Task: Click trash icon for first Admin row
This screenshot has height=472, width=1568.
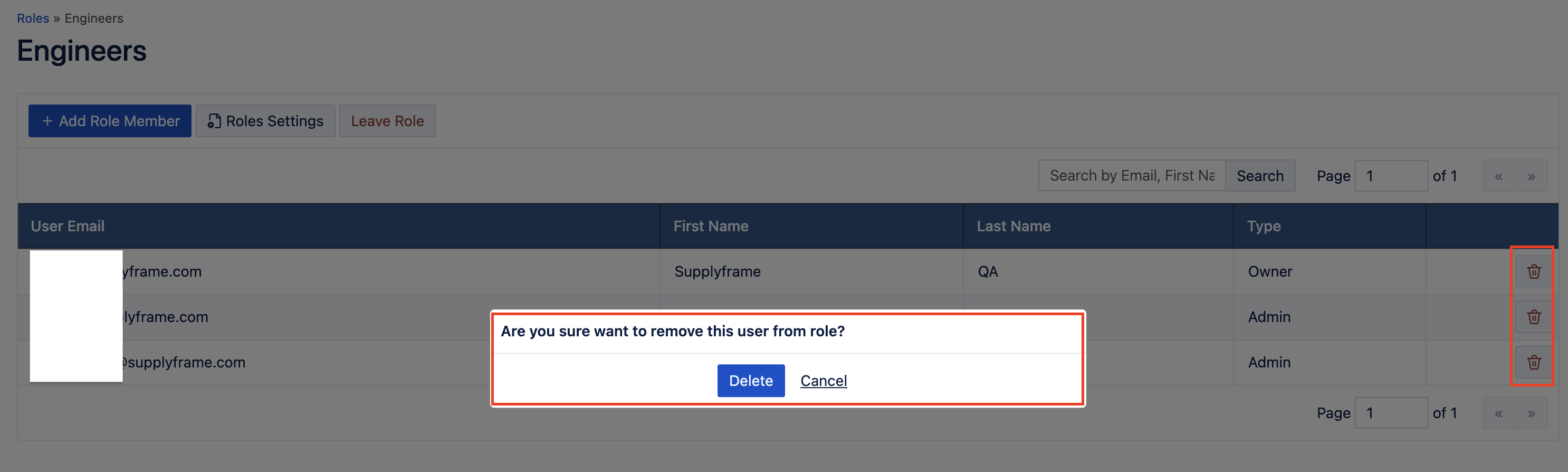Action: pos(1533,317)
